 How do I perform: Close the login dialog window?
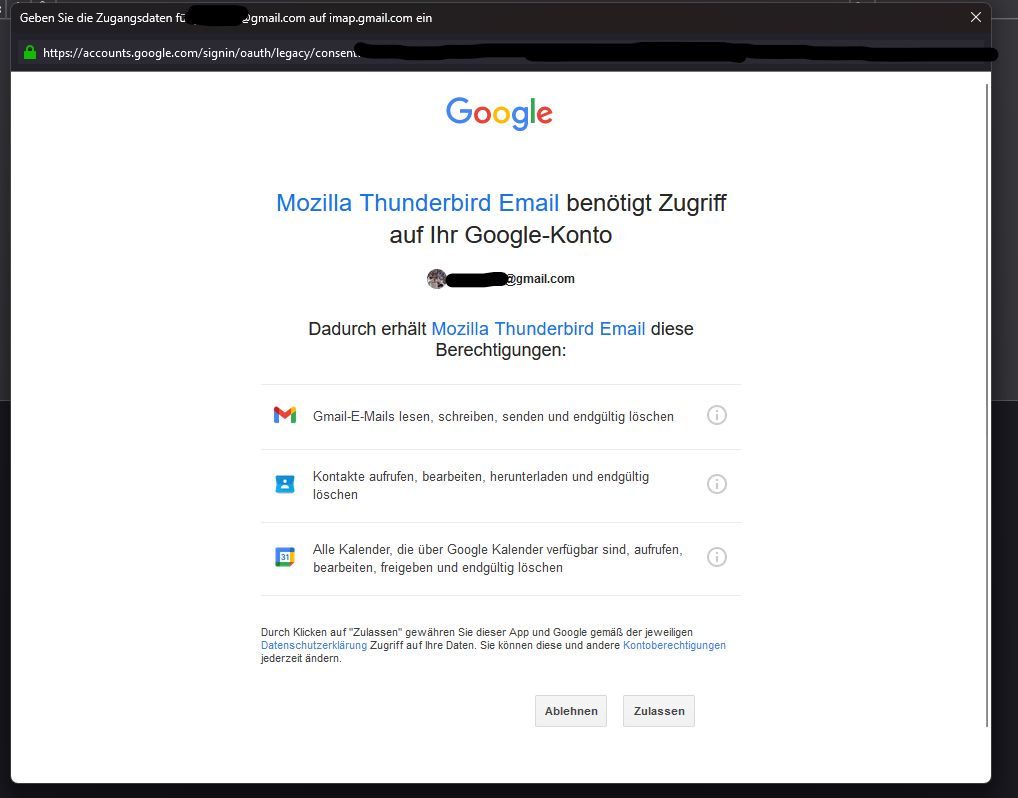975,18
